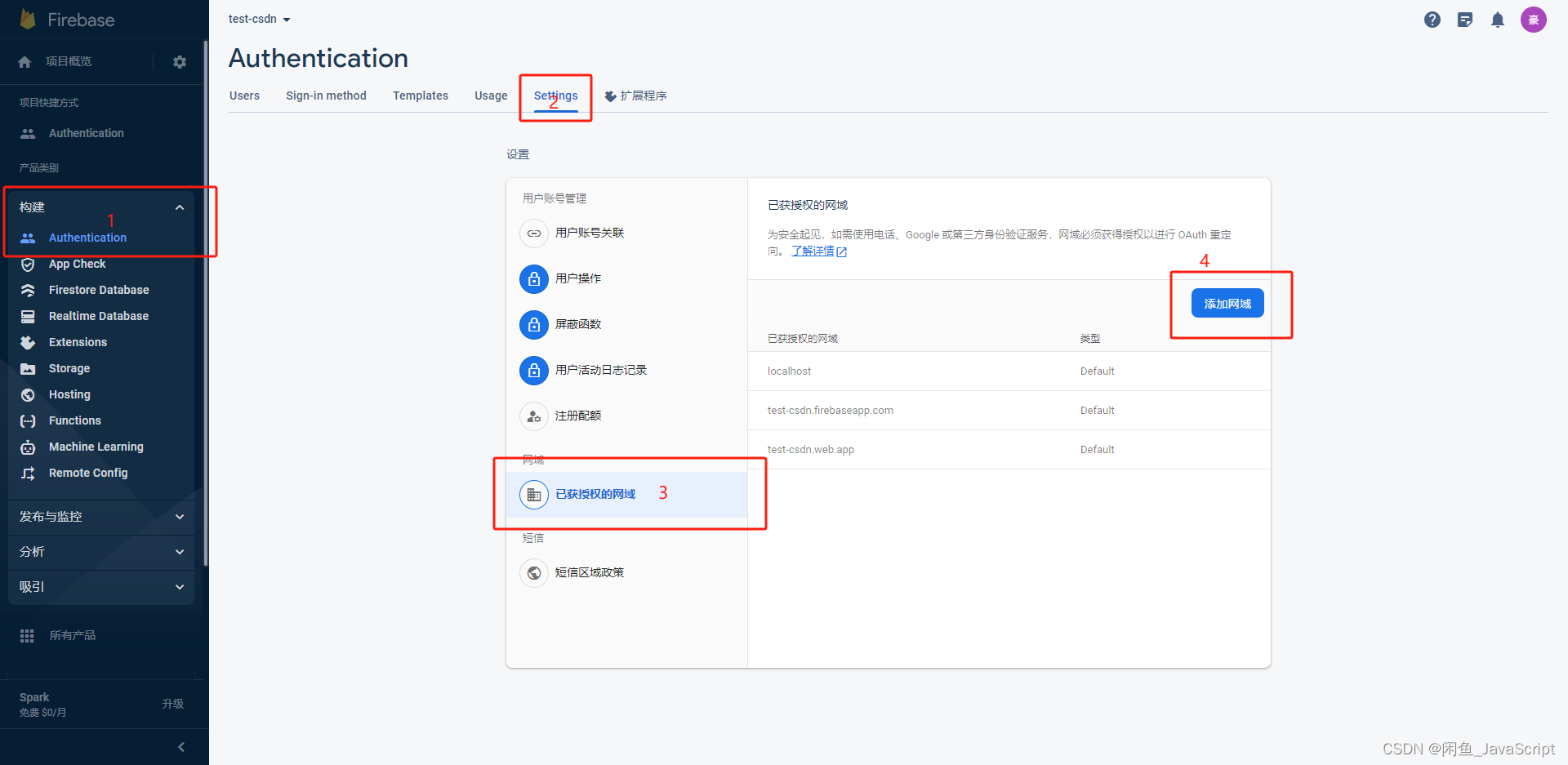
Task: Click the 升级 upgrade link
Action: (172, 704)
